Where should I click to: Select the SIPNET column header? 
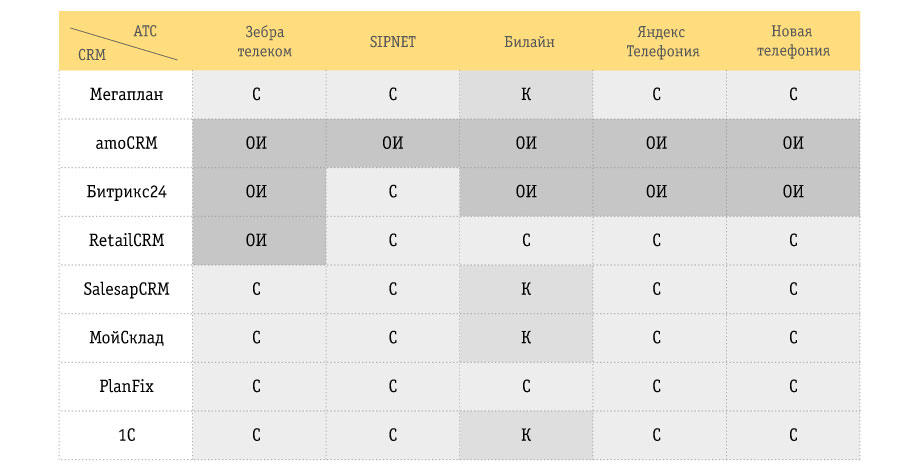[393, 42]
